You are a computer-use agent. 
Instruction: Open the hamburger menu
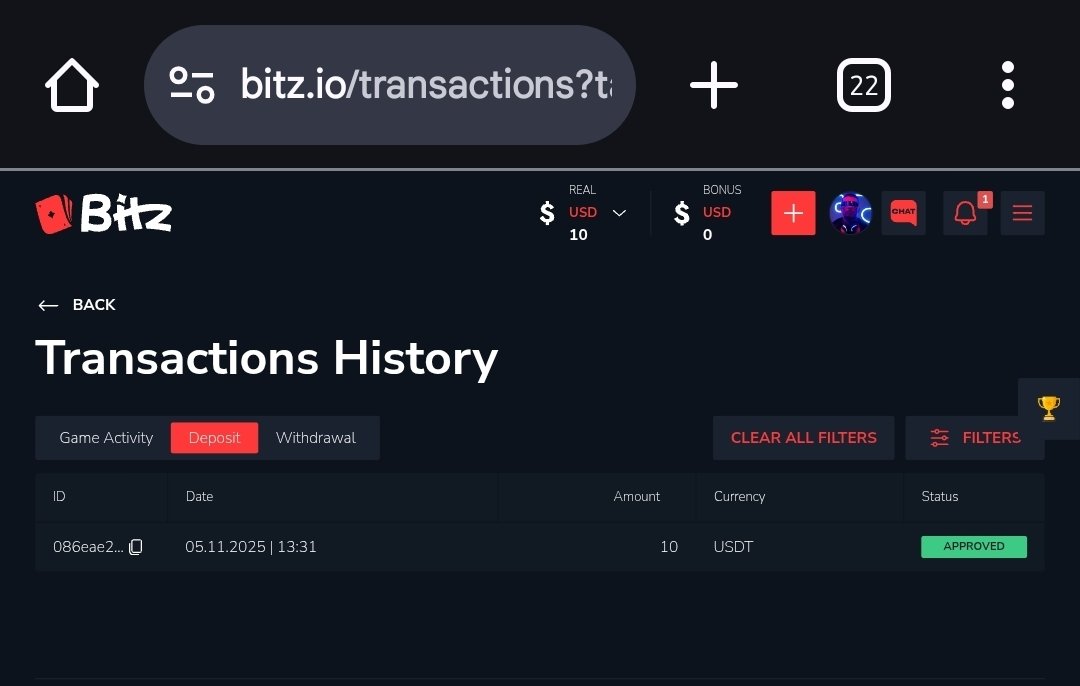(x=1022, y=213)
